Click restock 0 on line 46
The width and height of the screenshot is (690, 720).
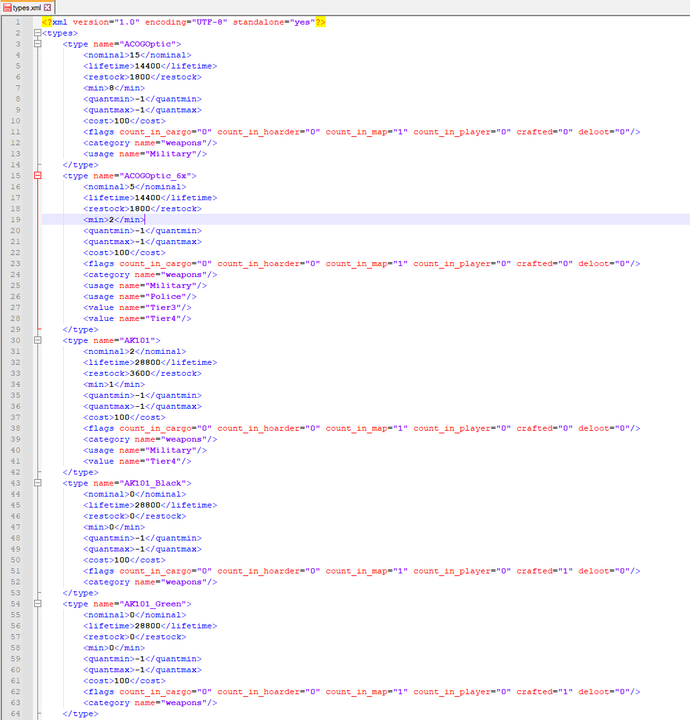(135, 516)
